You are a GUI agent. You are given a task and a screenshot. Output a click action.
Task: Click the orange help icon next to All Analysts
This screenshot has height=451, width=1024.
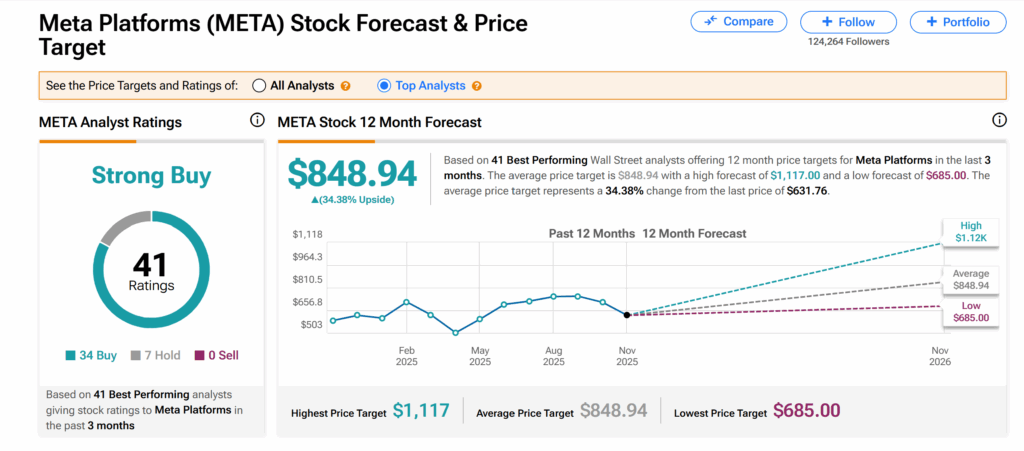[x=345, y=86]
